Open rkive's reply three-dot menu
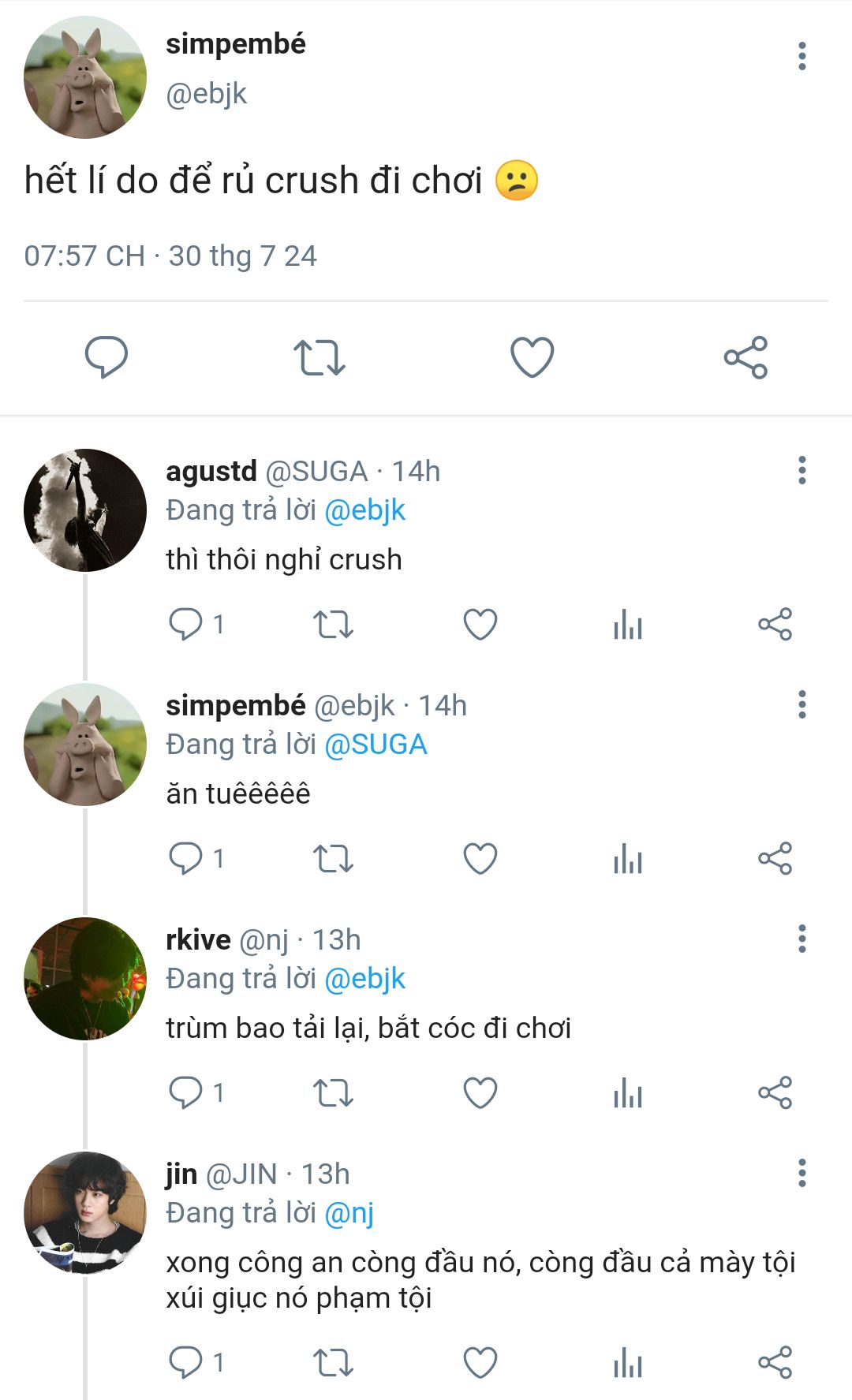The width and height of the screenshot is (852, 1400). (x=802, y=939)
